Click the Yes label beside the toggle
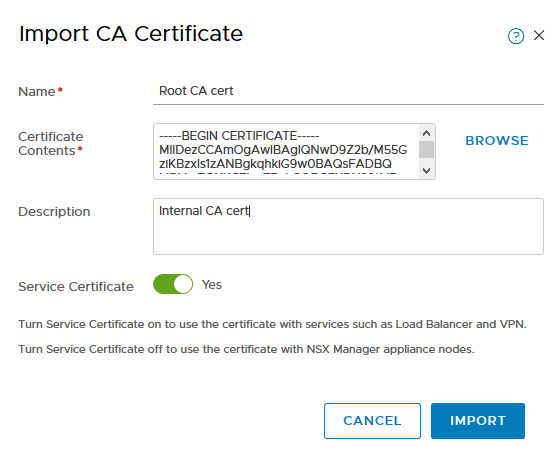Screen dimensions: 555x451 coord(212,285)
